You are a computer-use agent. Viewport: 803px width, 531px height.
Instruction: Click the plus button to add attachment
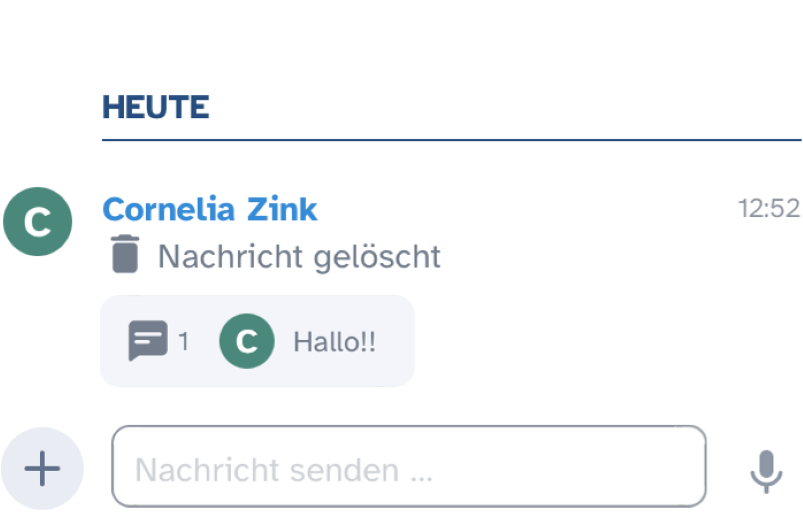42,468
